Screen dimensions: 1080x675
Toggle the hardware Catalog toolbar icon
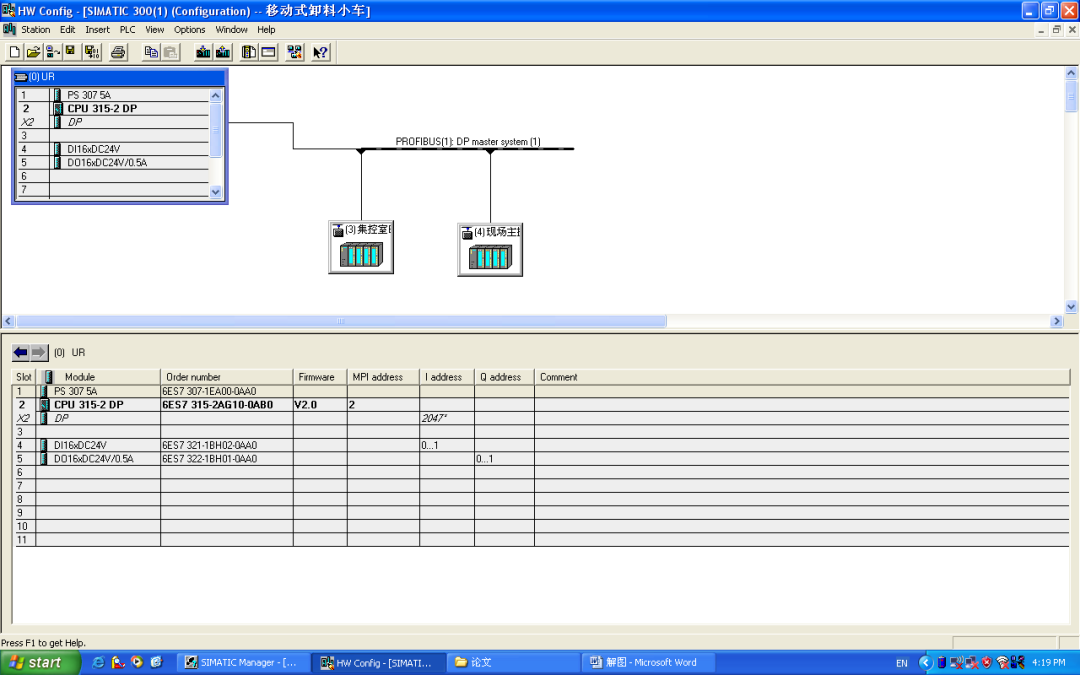coord(249,52)
